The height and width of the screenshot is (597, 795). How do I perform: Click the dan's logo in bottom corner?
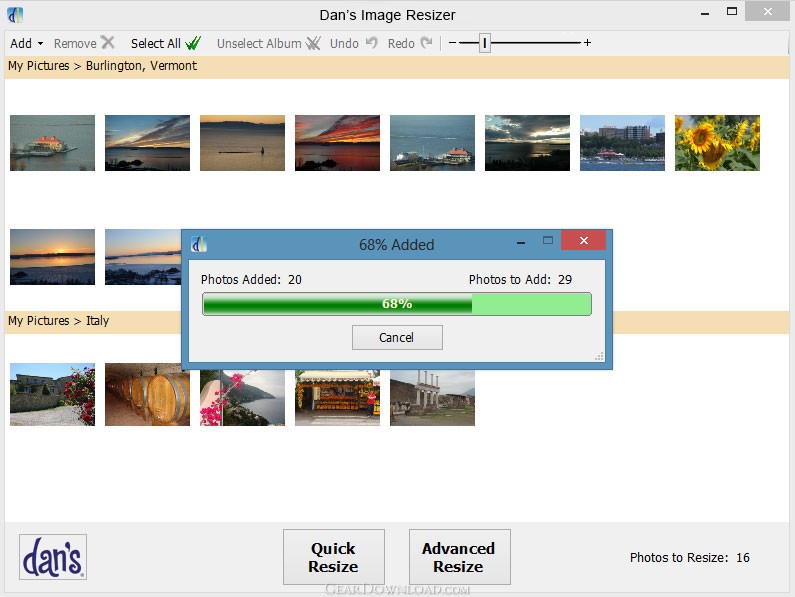(53, 557)
